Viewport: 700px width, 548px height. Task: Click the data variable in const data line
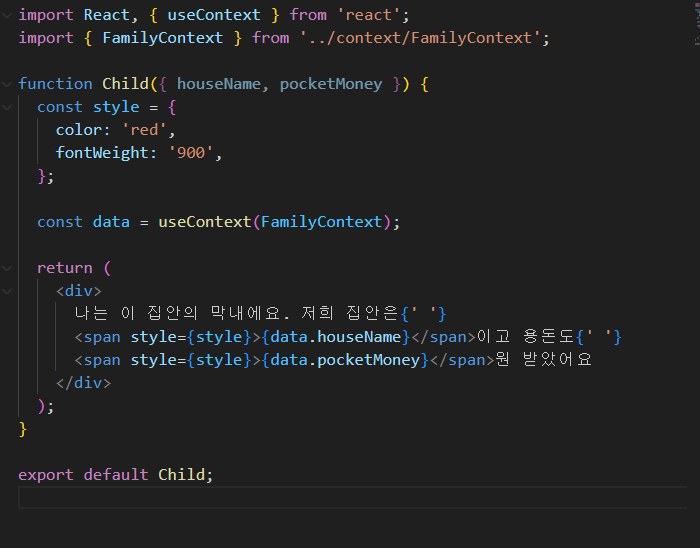tap(111, 222)
